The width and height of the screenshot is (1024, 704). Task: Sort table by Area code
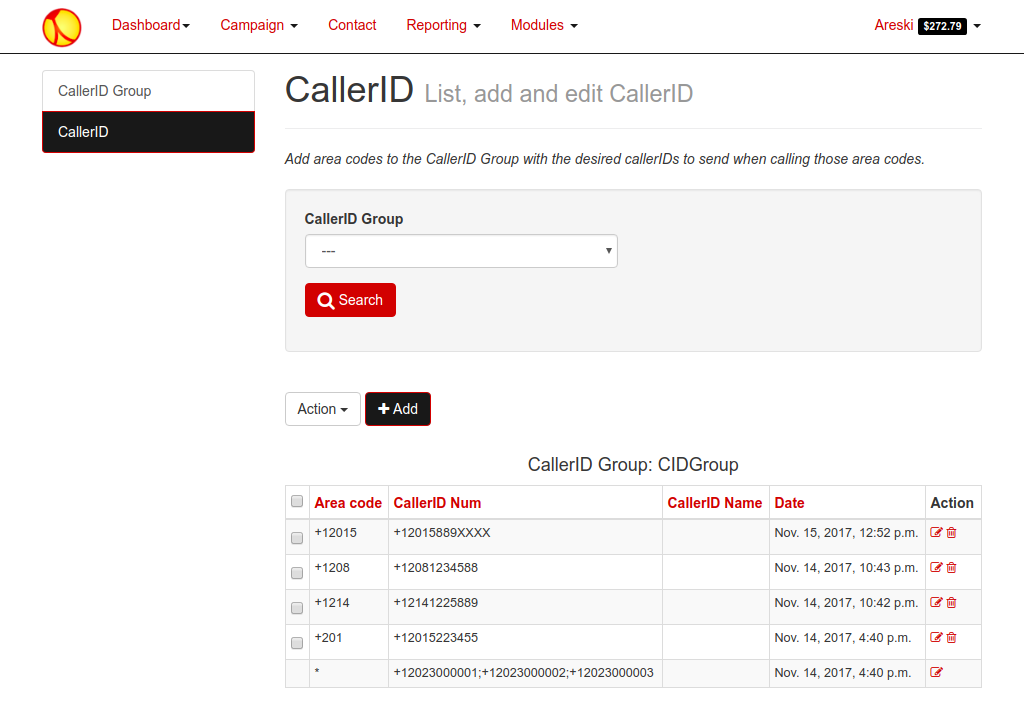pos(348,503)
